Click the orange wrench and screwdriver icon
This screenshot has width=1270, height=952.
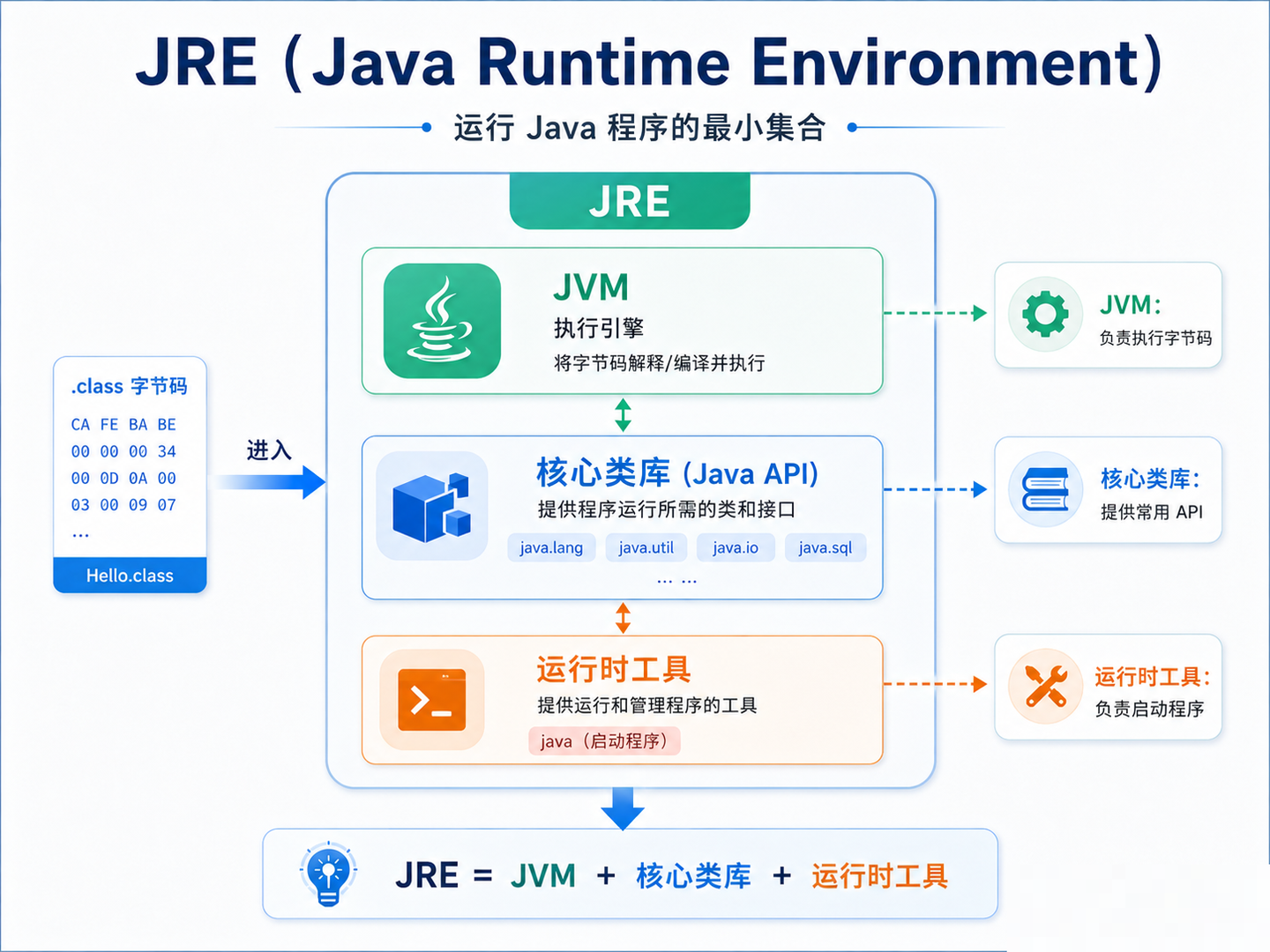tap(1046, 687)
